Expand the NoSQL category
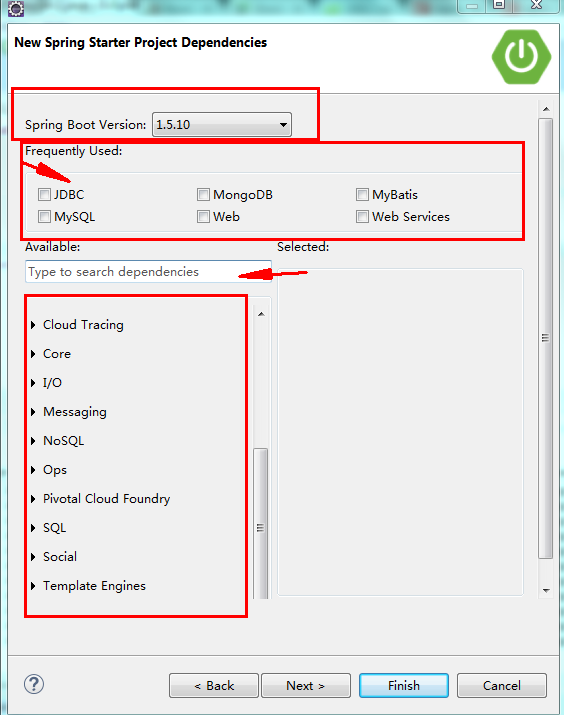564x715 pixels. pos(33,441)
